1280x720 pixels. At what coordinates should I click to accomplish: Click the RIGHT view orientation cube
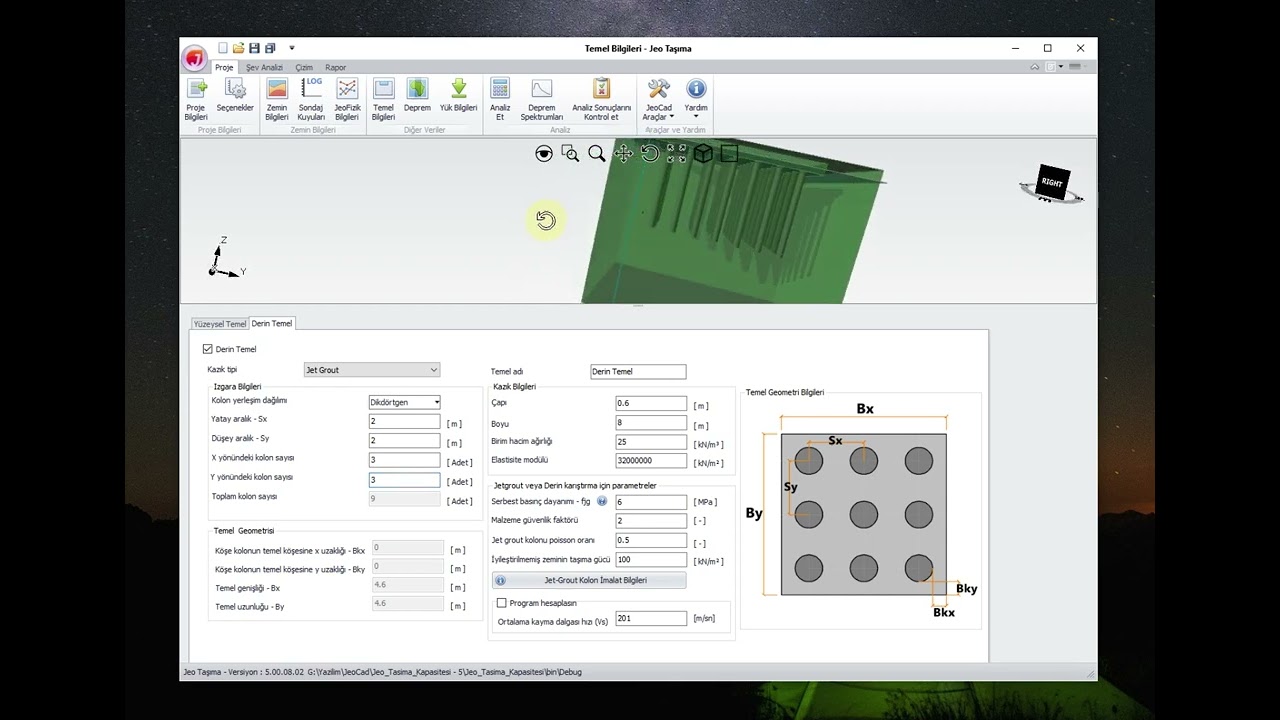[x=1051, y=183]
